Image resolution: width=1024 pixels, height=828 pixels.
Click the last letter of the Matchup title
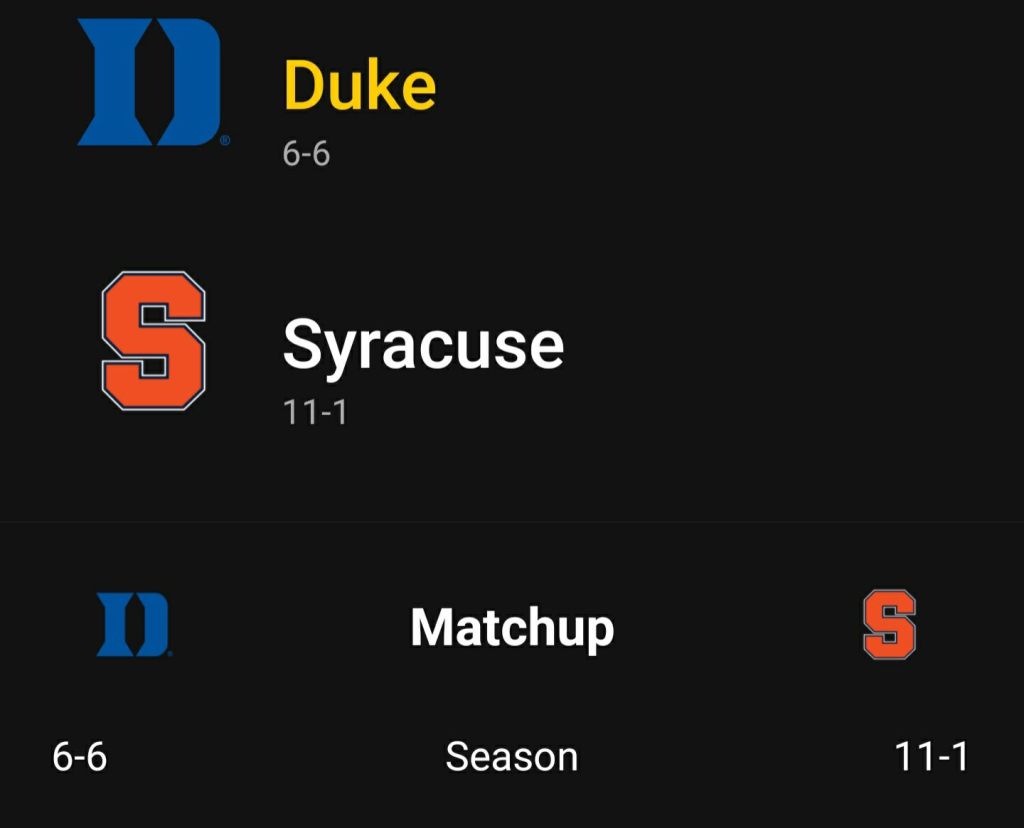point(596,632)
